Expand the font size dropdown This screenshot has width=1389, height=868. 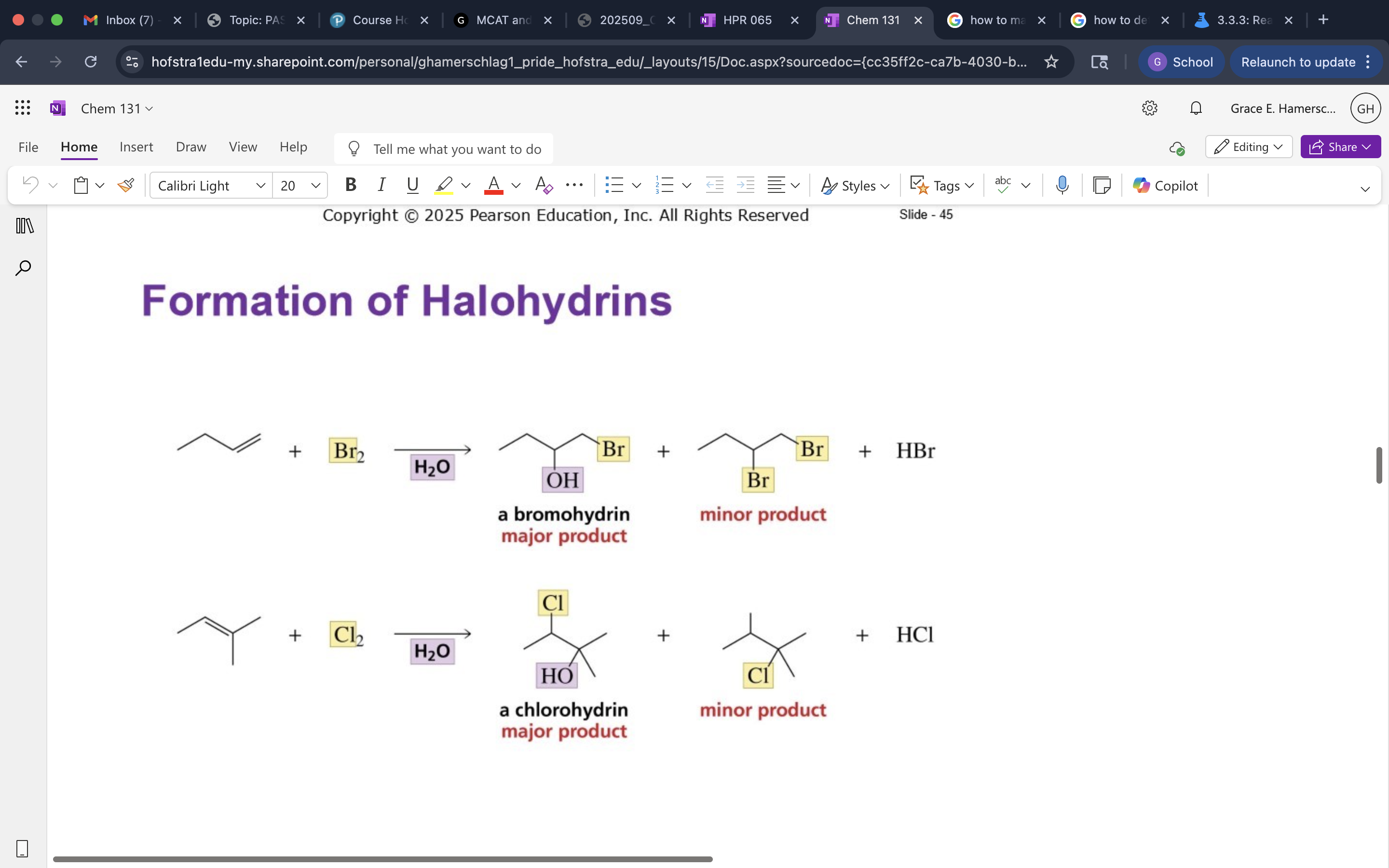pos(315,186)
